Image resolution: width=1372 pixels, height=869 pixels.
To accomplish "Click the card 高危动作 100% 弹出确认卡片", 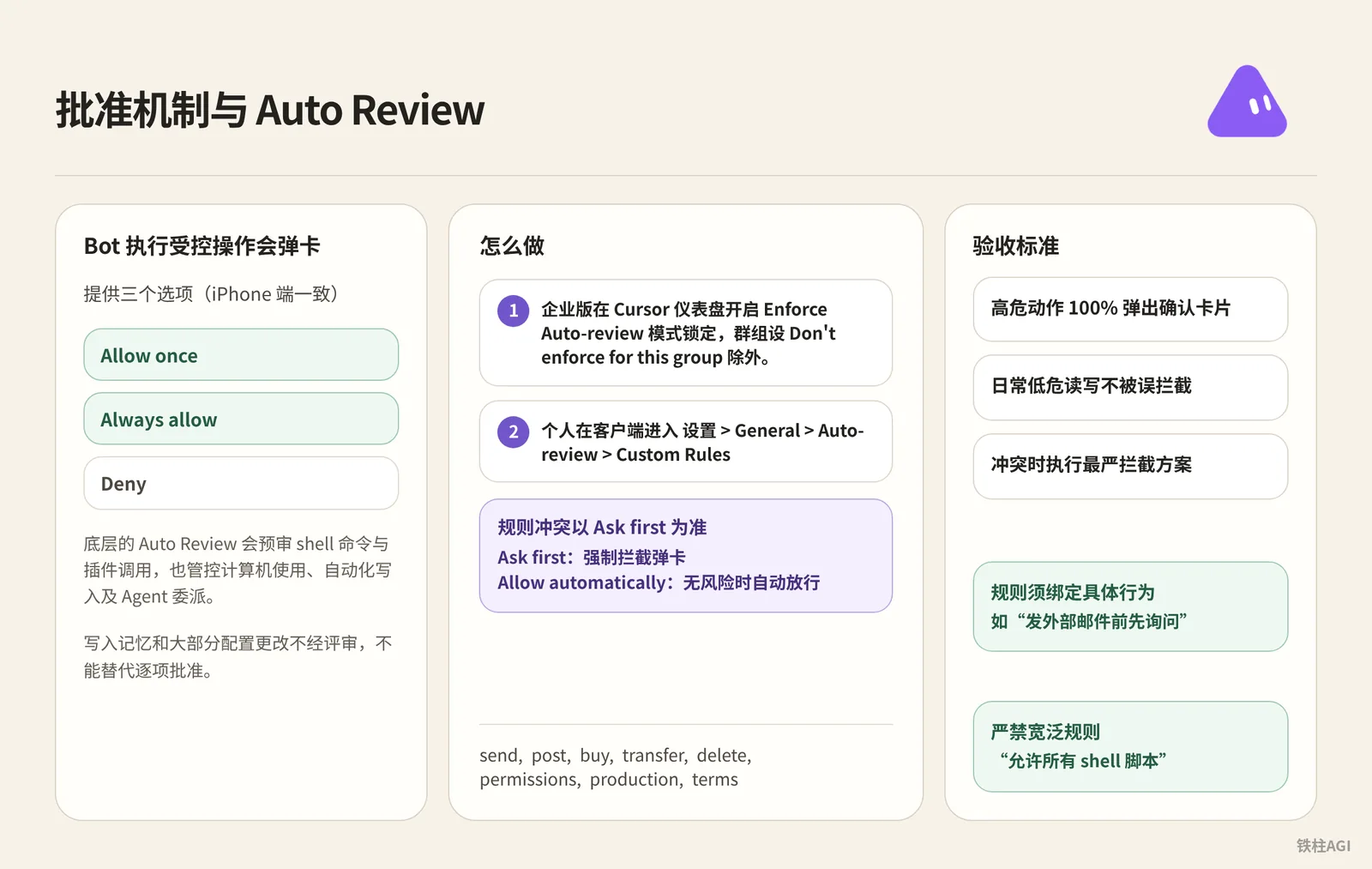I will (x=1130, y=309).
